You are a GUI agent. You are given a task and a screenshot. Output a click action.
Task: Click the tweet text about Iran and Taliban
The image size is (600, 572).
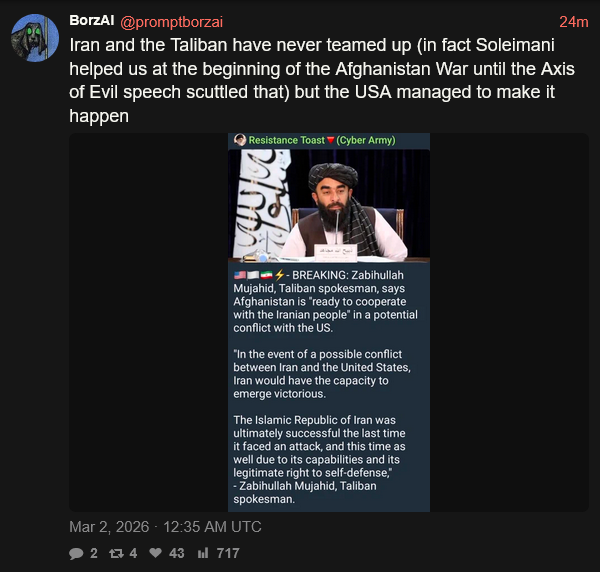[x=322, y=80]
